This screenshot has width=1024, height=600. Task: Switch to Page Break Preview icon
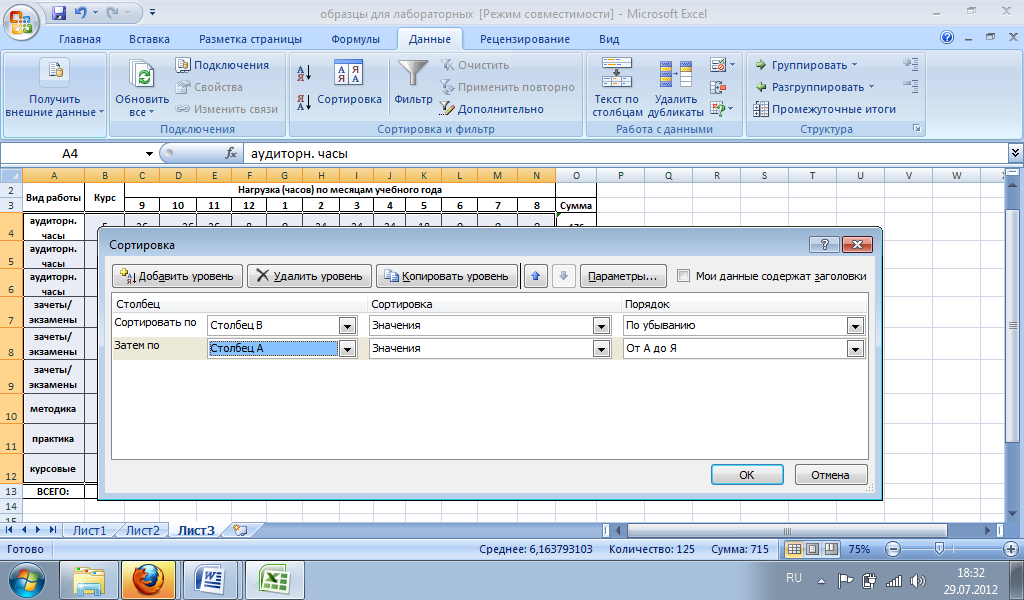pos(831,549)
